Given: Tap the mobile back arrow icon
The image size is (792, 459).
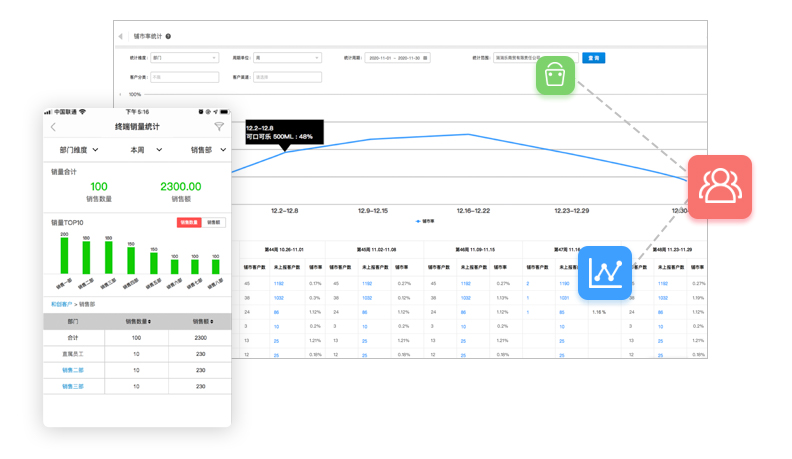Looking at the screenshot, I should 54,127.
